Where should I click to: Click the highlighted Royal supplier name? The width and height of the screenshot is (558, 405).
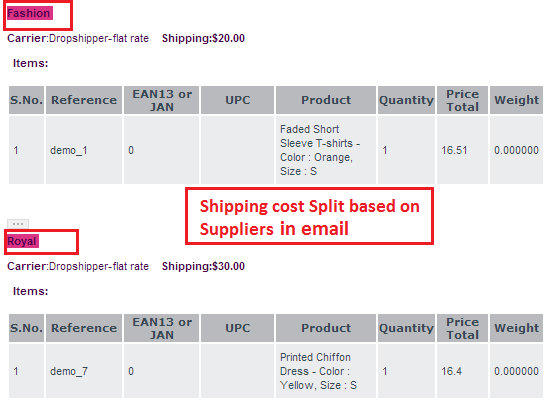click(23, 241)
